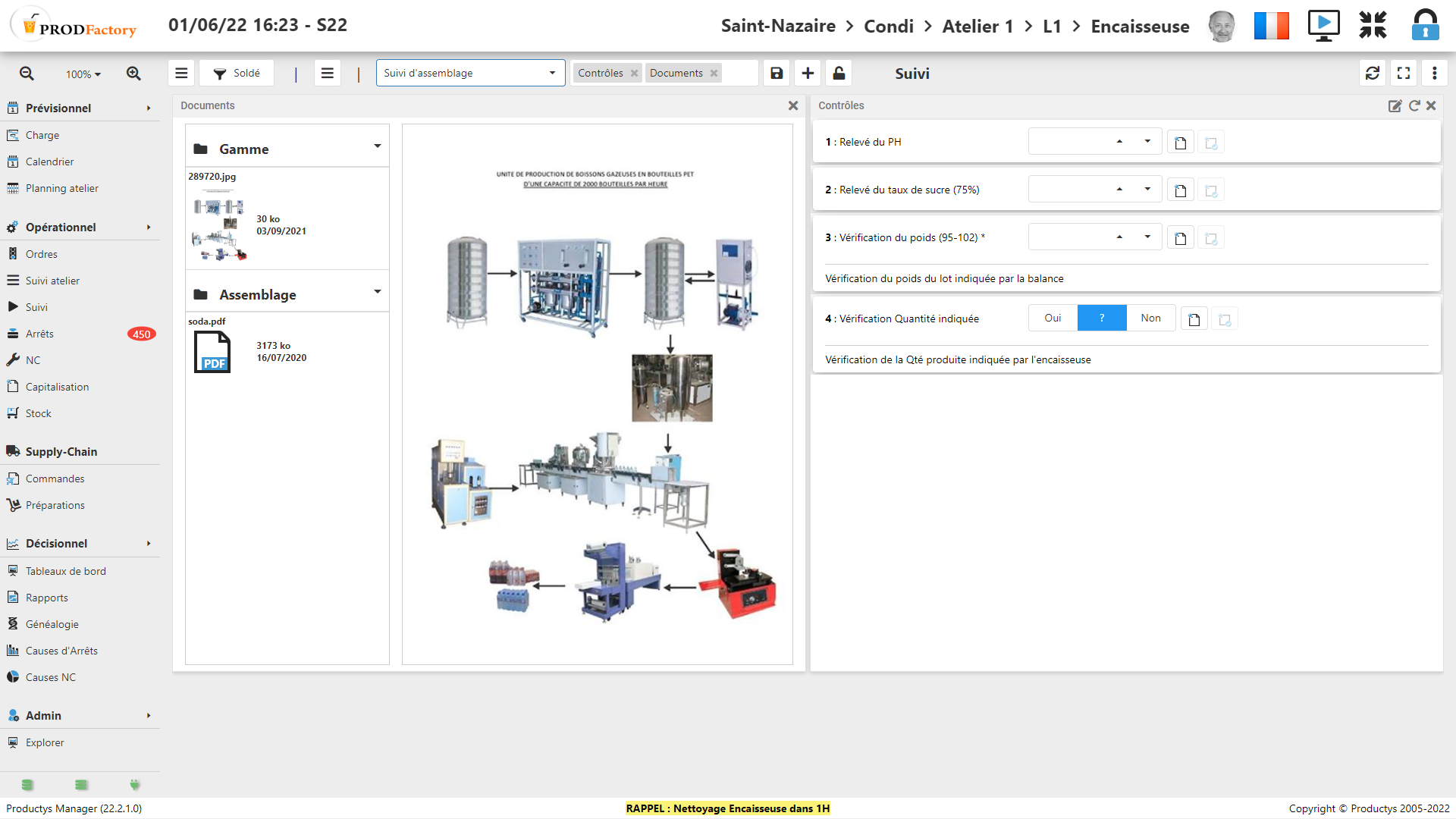Image resolution: width=1456 pixels, height=819 pixels.
Task: Open the vertical three-dots options menu
Action: pos(1434,74)
